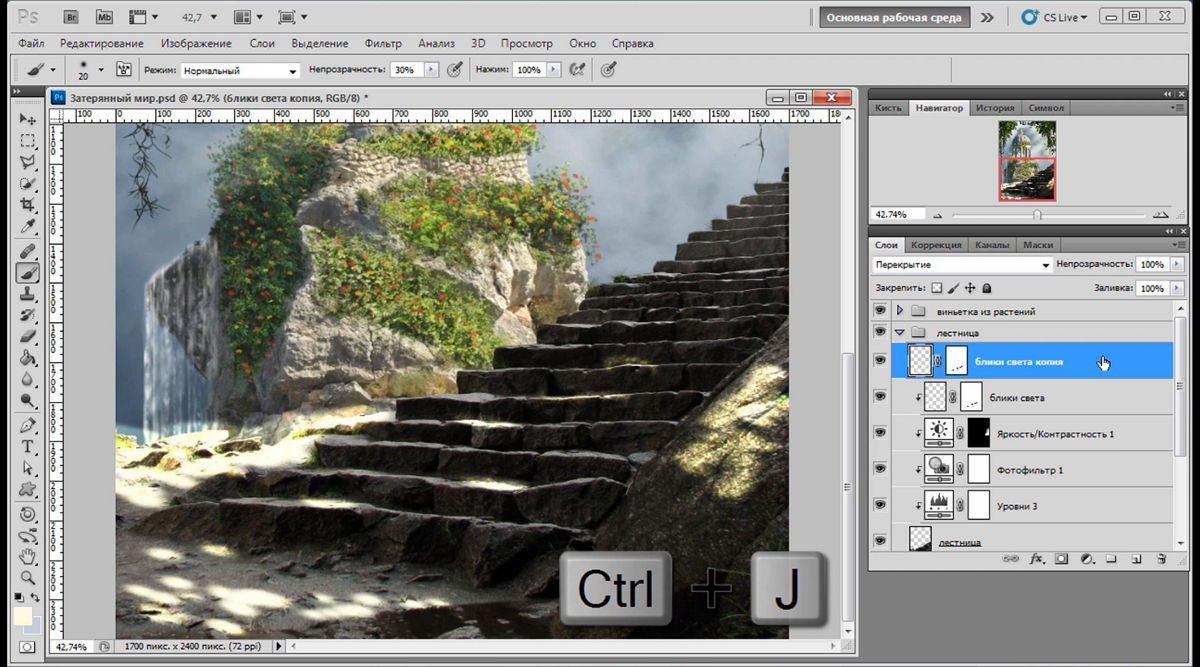Open the Файл menu
1200x667 pixels.
[x=31, y=44]
